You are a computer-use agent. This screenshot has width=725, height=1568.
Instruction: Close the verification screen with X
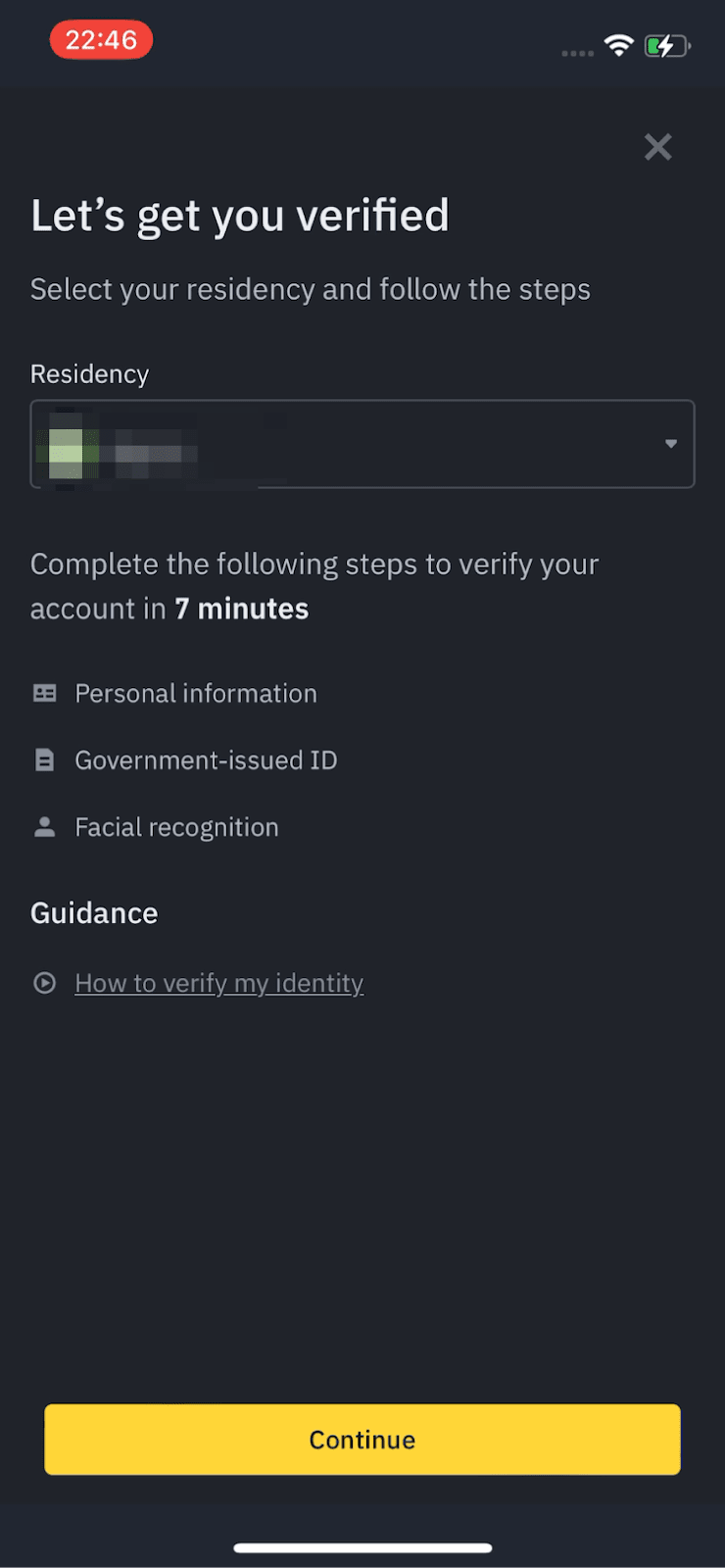[x=657, y=147]
